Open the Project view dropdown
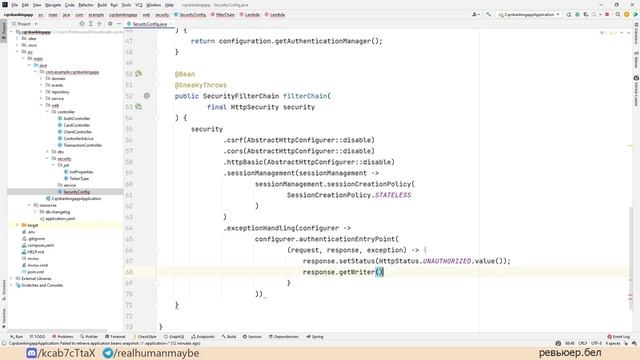The height and width of the screenshot is (360, 640). pos(25,24)
